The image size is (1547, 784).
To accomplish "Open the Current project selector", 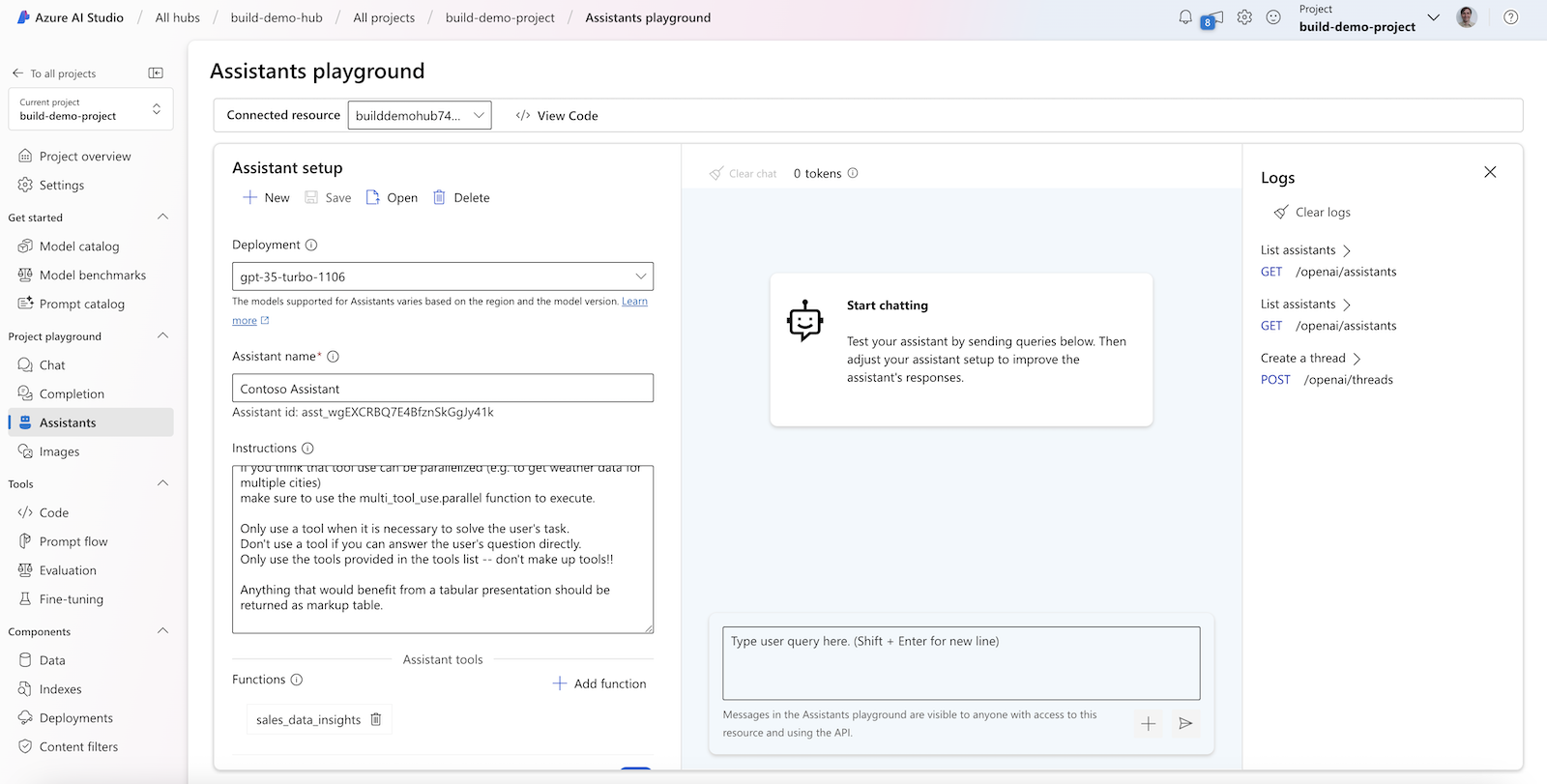I will 90,109.
